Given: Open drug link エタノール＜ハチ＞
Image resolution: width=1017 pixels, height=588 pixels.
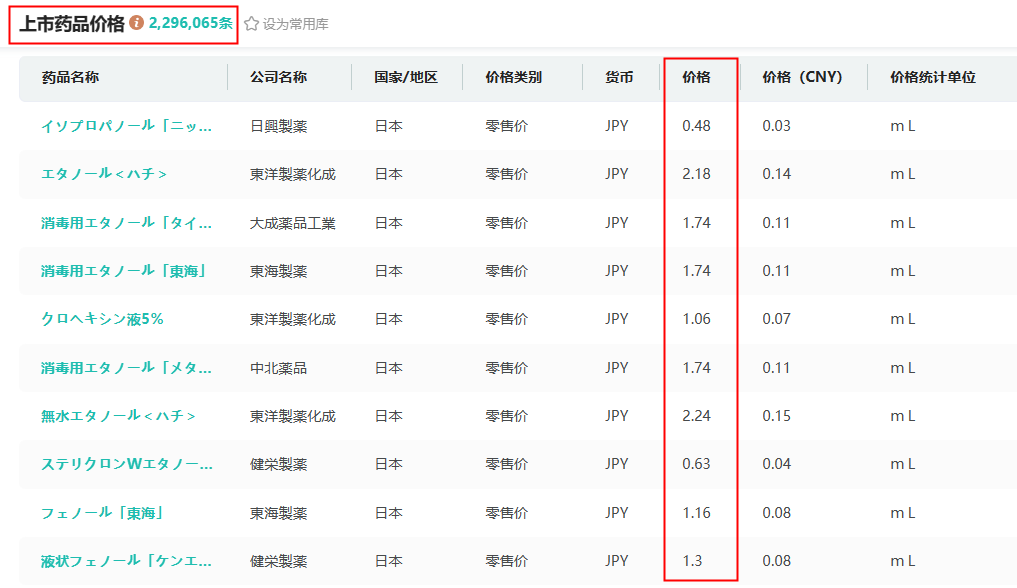Looking at the screenshot, I should [x=104, y=174].
